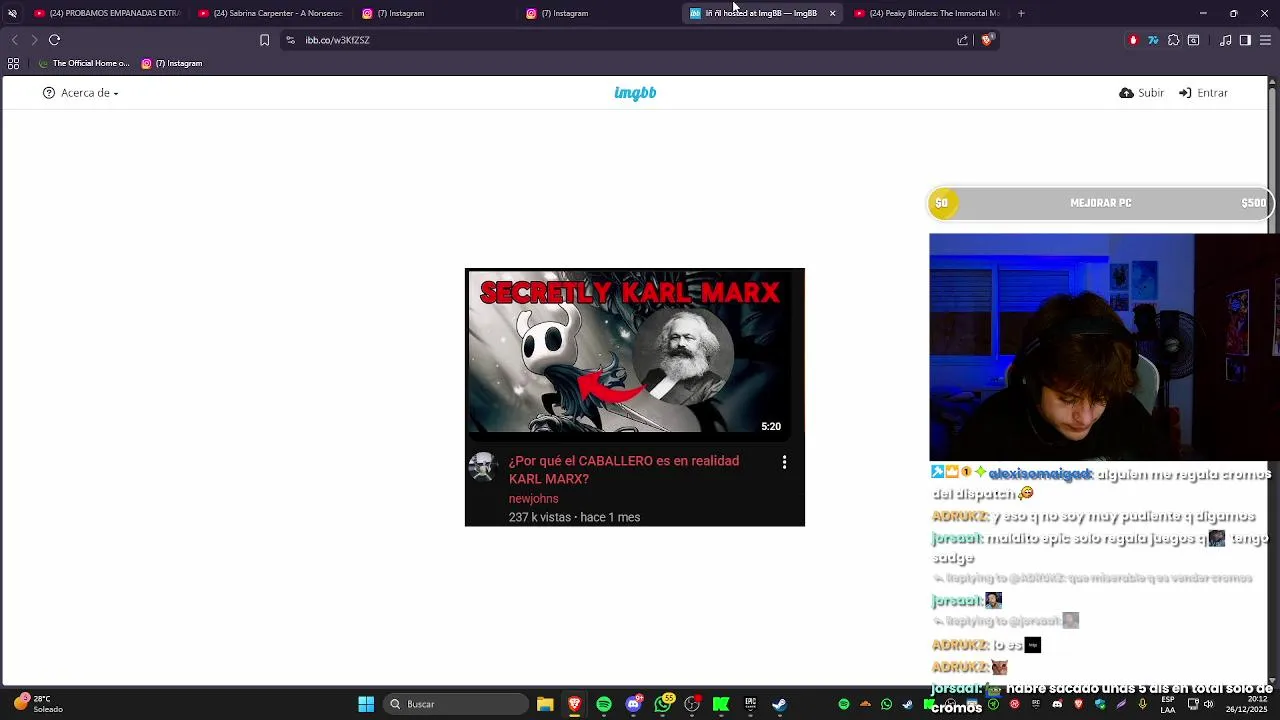Open Brave Shields lion icon

(987, 40)
